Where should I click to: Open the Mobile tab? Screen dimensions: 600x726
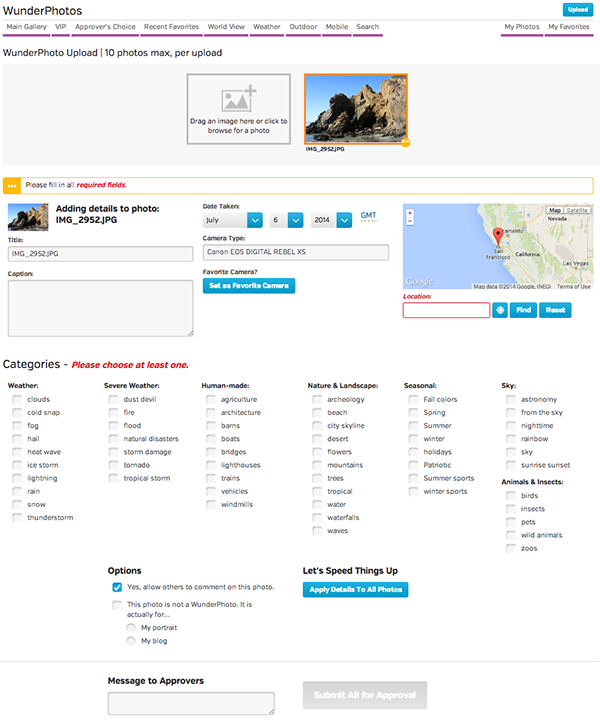[337, 27]
